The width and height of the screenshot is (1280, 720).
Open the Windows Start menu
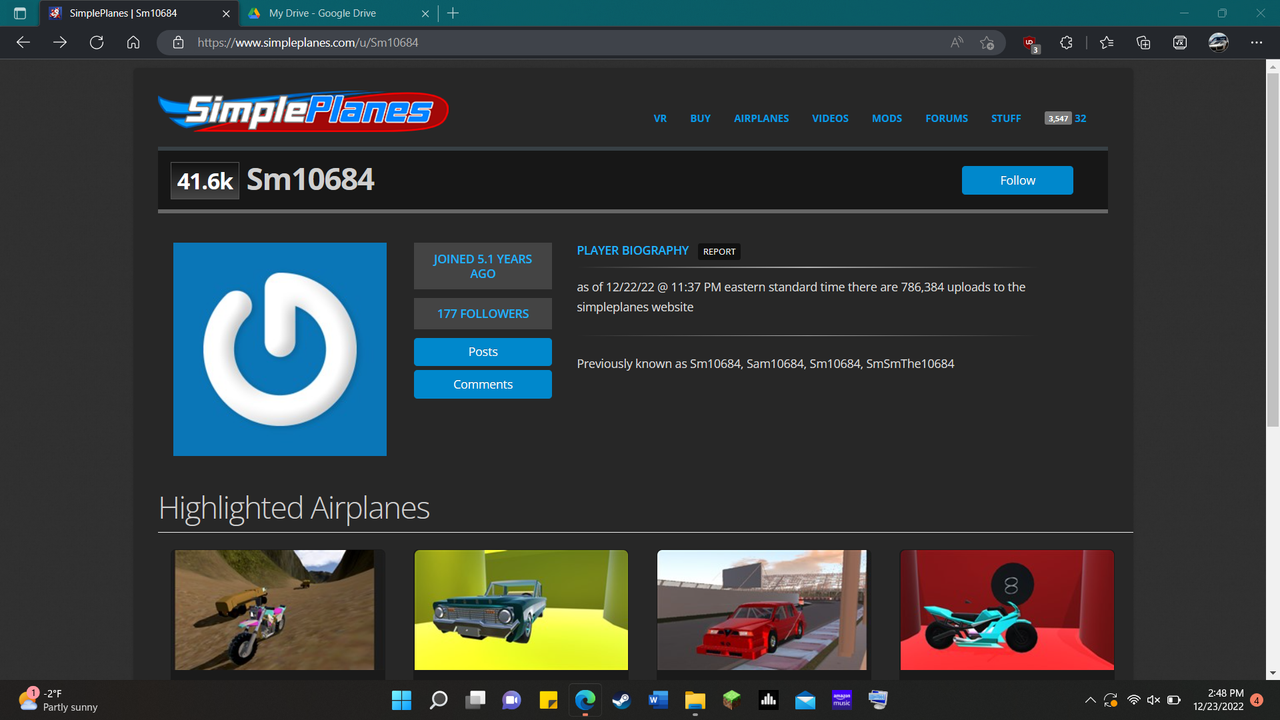[x=401, y=700]
